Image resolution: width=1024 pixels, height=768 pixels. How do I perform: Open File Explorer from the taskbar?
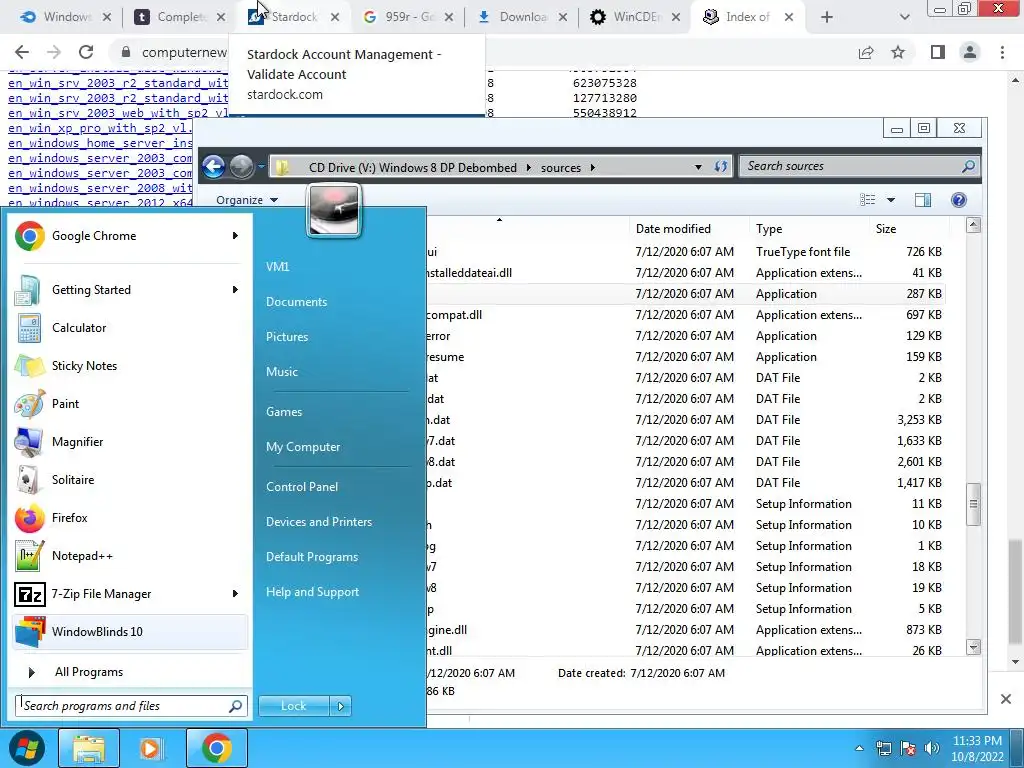click(x=89, y=748)
